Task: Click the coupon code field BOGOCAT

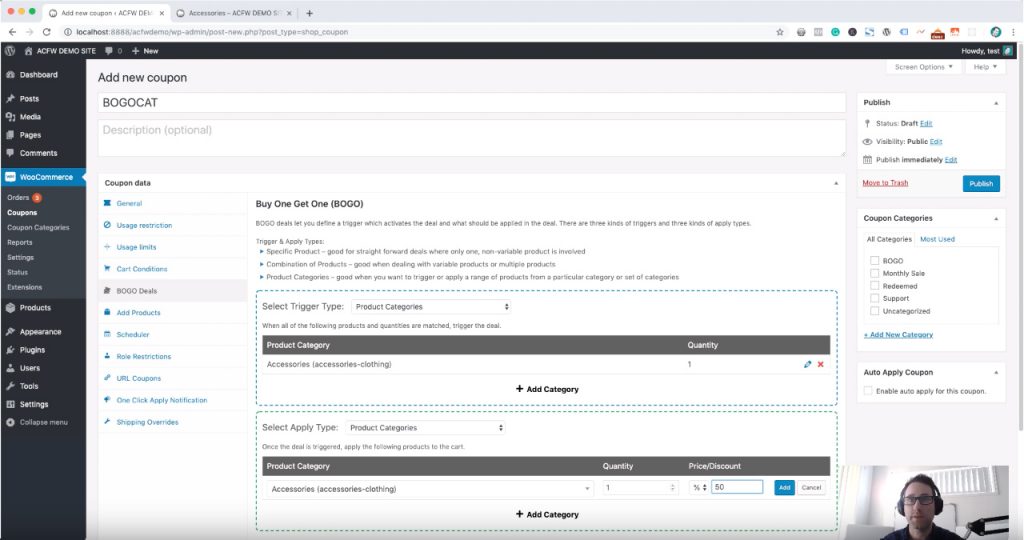Action: [472, 103]
